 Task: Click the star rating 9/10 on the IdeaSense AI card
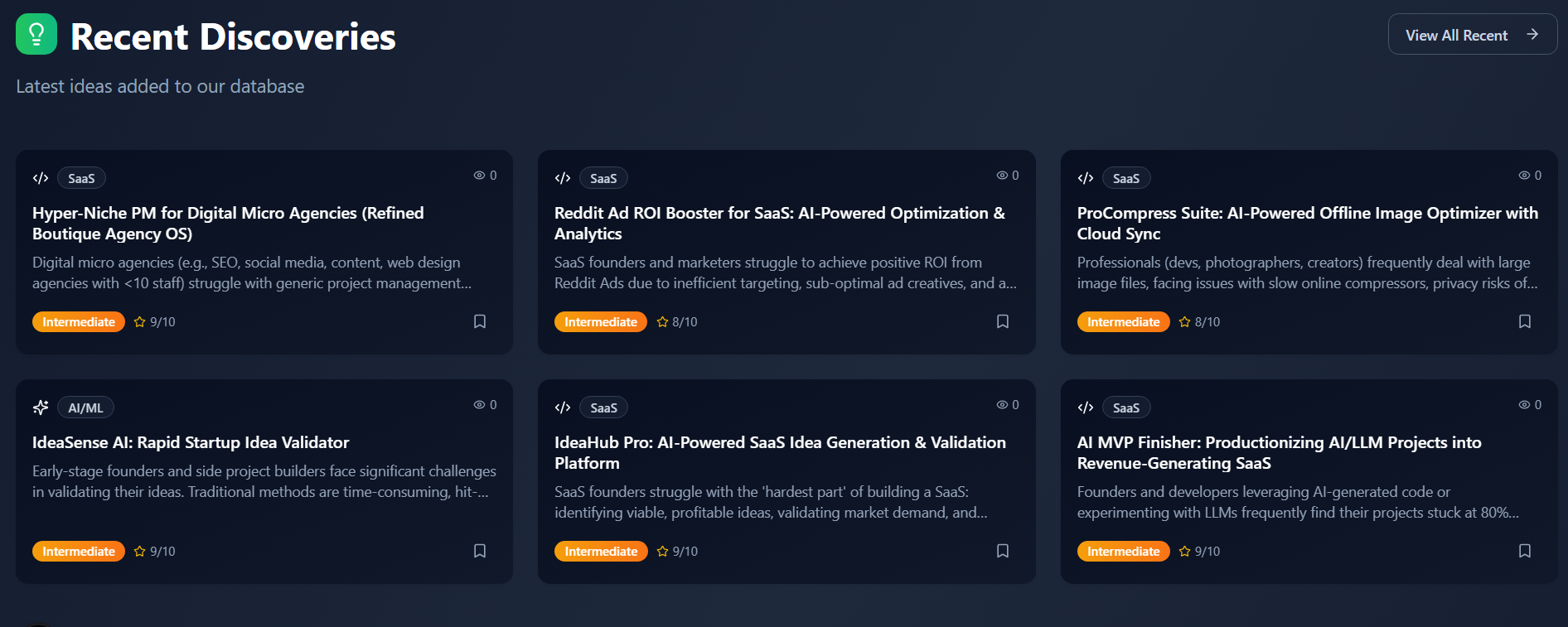(155, 552)
